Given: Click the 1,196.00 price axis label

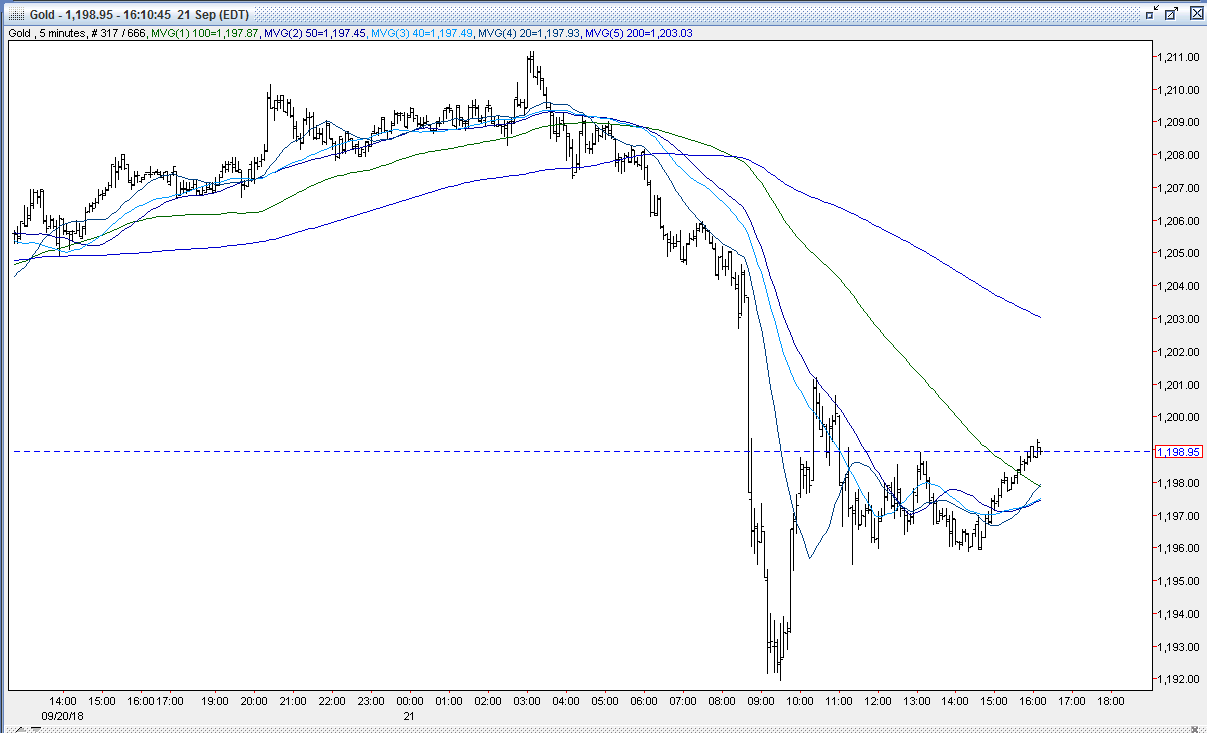Looking at the screenshot, I should click(1178, 548).
